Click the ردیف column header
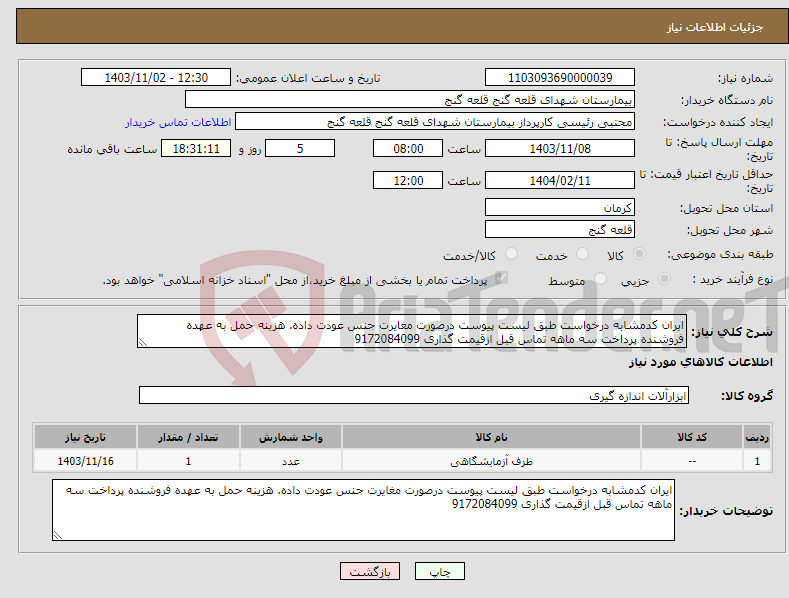Viewport: 789px width, 598px height. pos(757,437)
